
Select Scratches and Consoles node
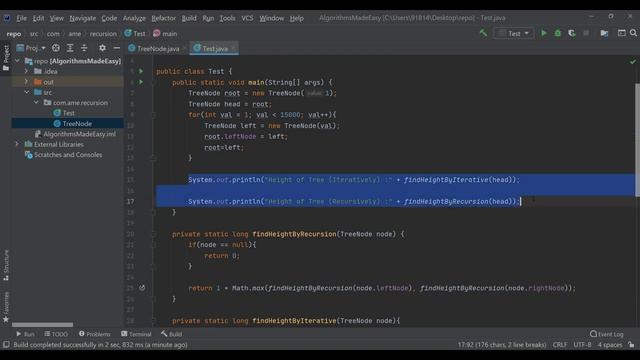click(63, 155)
